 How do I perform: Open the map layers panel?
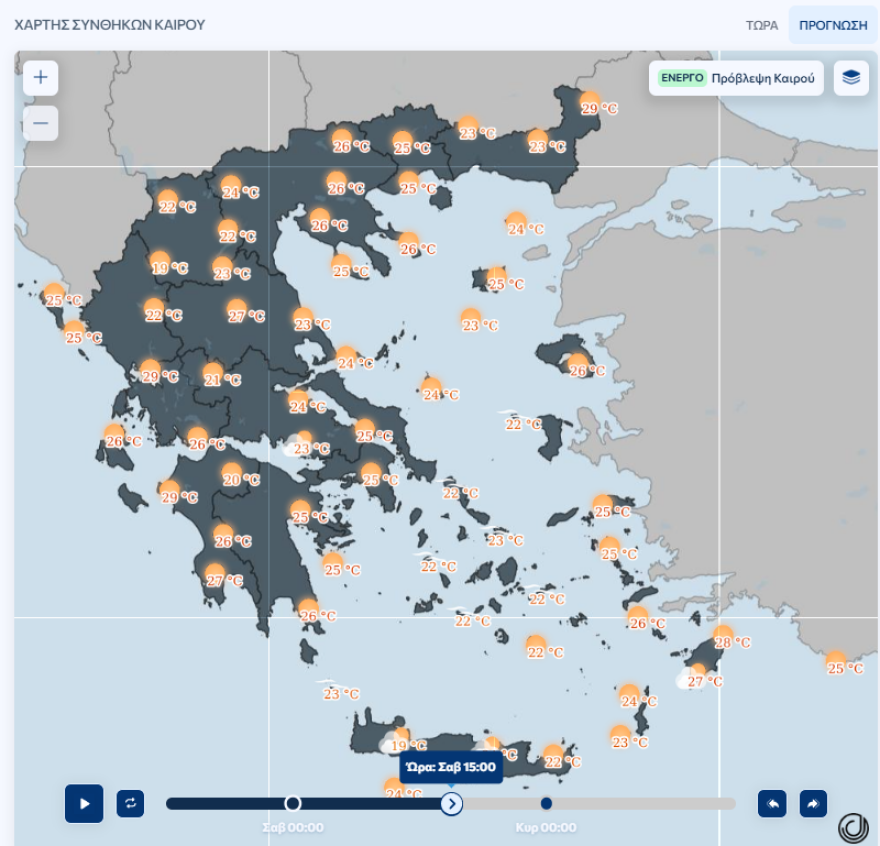851,78
